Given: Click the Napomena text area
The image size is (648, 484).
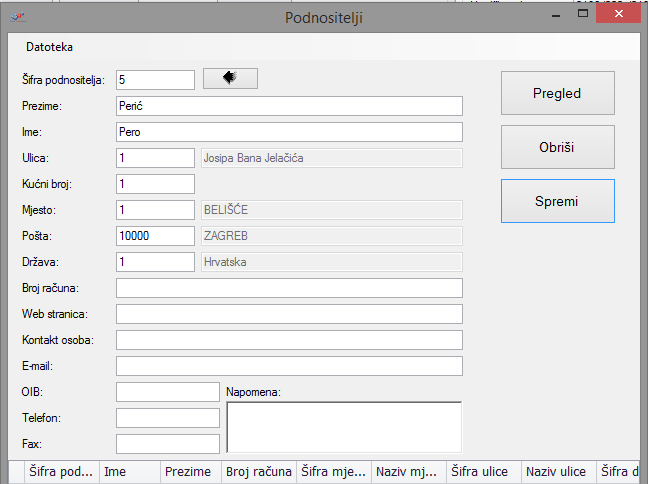Looking at the screenshot, I should tap(344, 427).
